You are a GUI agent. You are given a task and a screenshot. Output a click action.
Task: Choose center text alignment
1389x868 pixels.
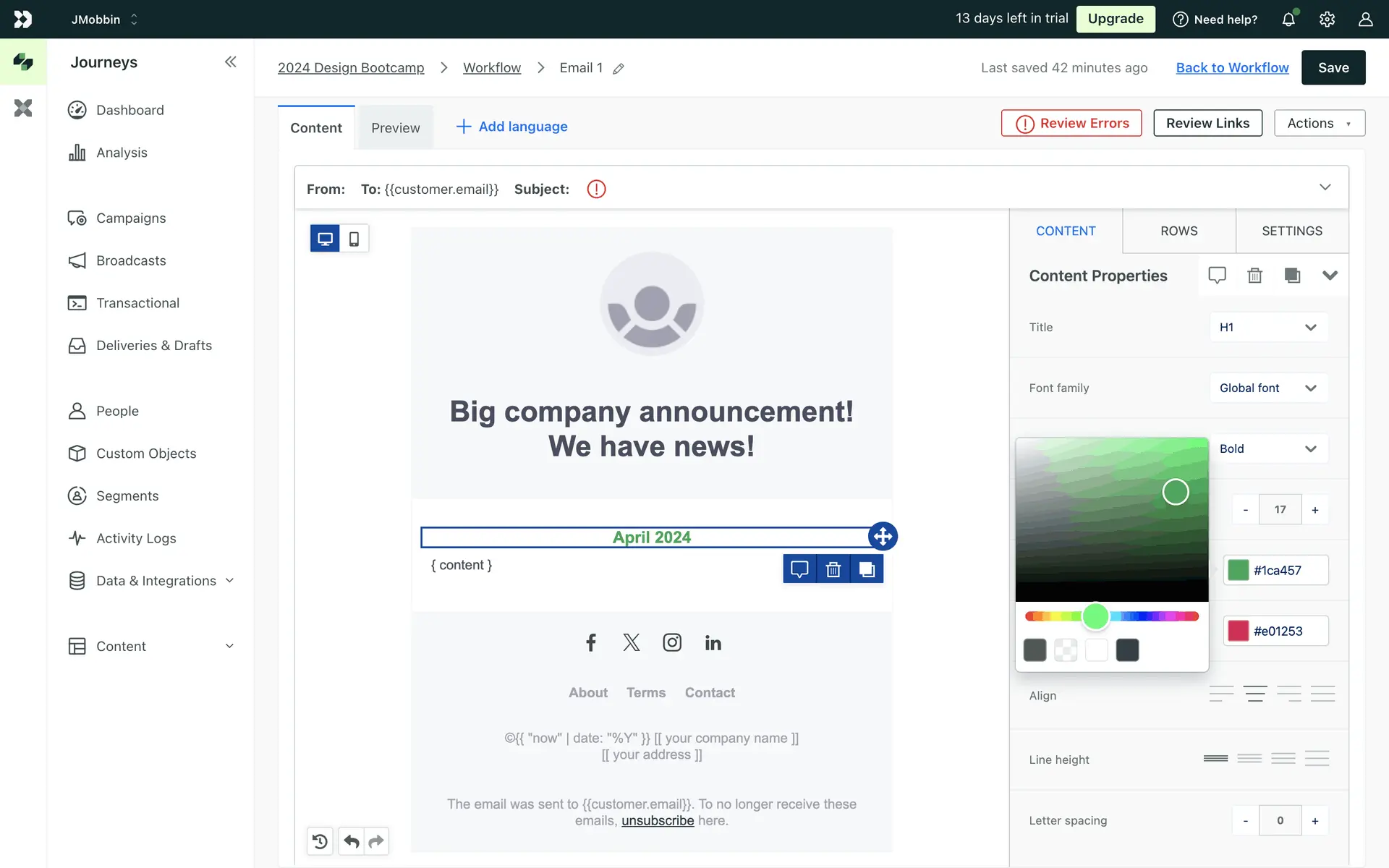[1255, 694]
